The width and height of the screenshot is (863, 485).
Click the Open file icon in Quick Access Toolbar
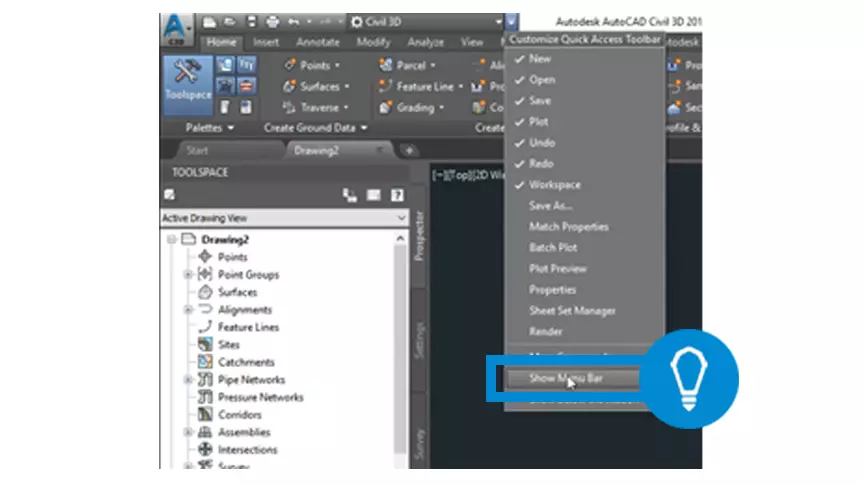pos(230,22)
